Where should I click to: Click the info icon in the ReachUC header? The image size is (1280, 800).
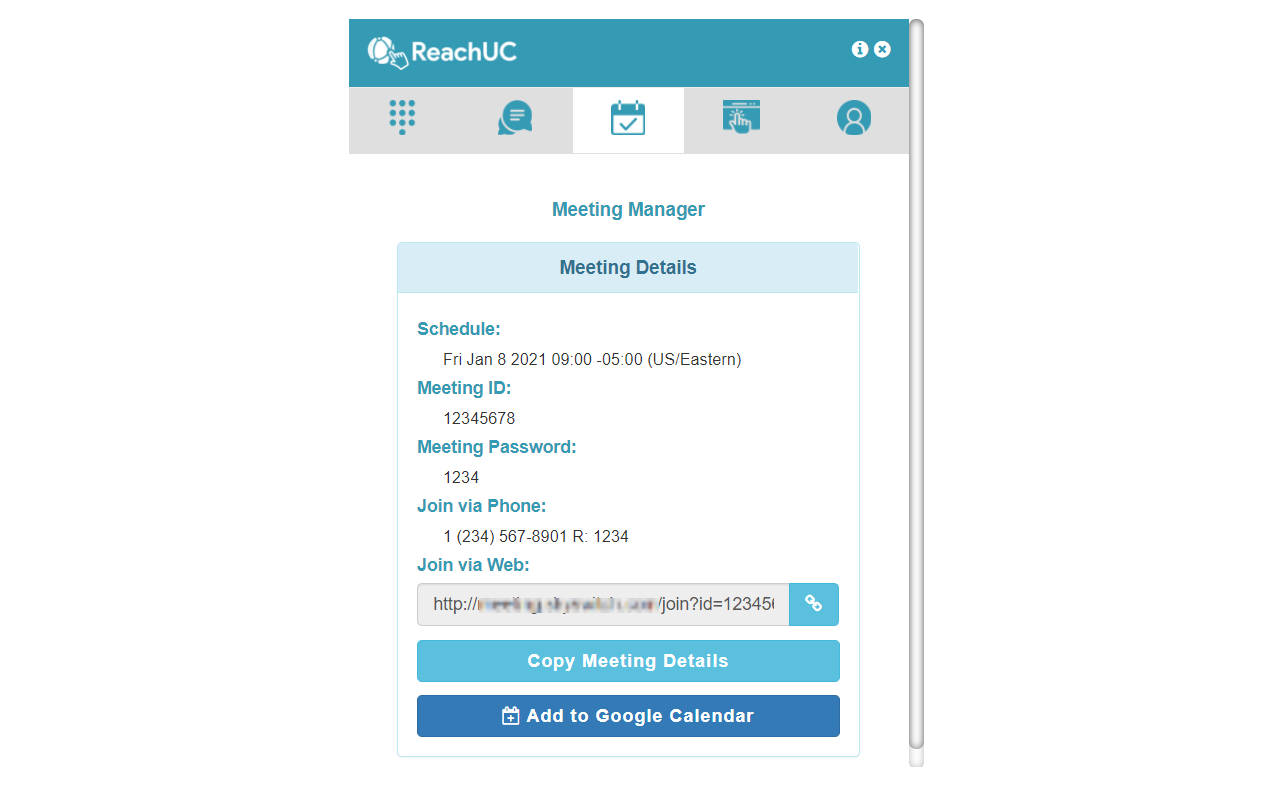tap(860, 49)
